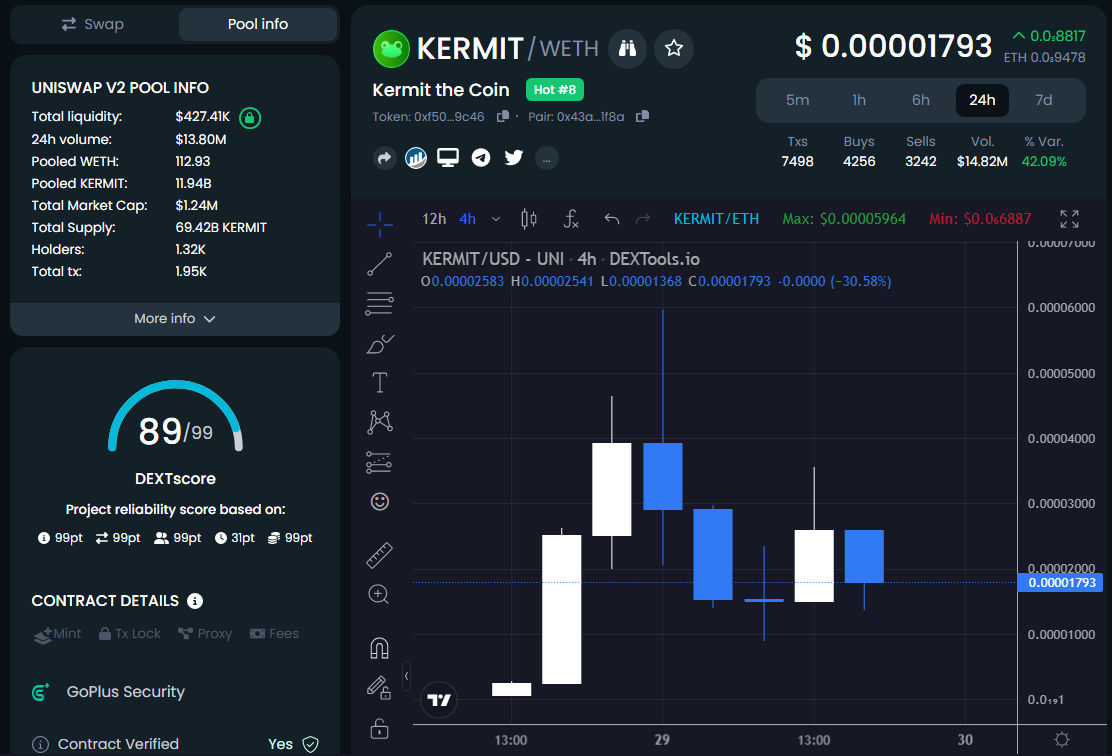1112x756 pixels.
Task: Select the 5m stats period
Action: coord(797,100)
